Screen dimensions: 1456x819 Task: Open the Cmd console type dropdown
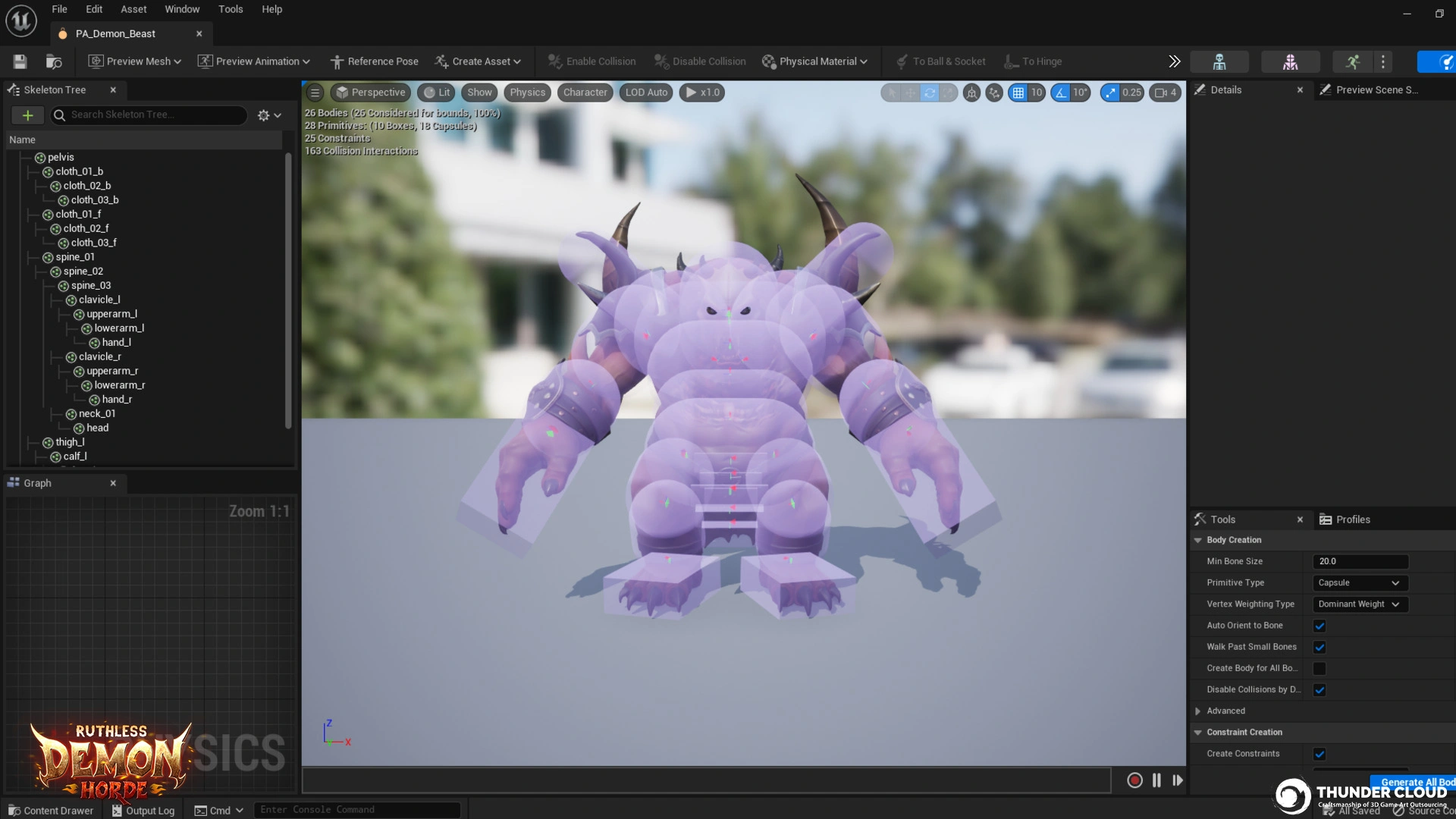(219, 810)
